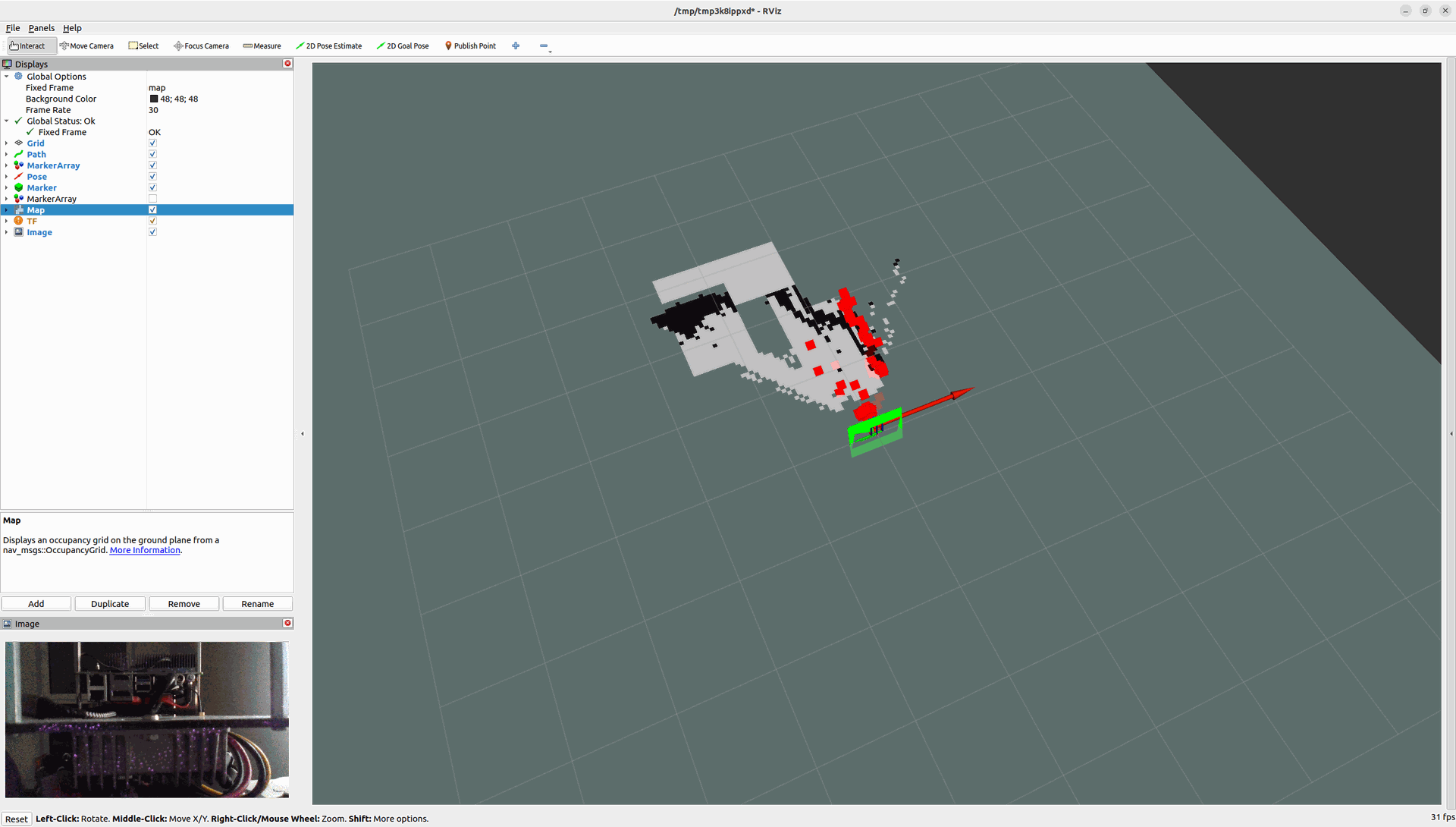Viewport: 1456px width, 827px height.
Task: Expand the Grid display properties
Action: 7,143
